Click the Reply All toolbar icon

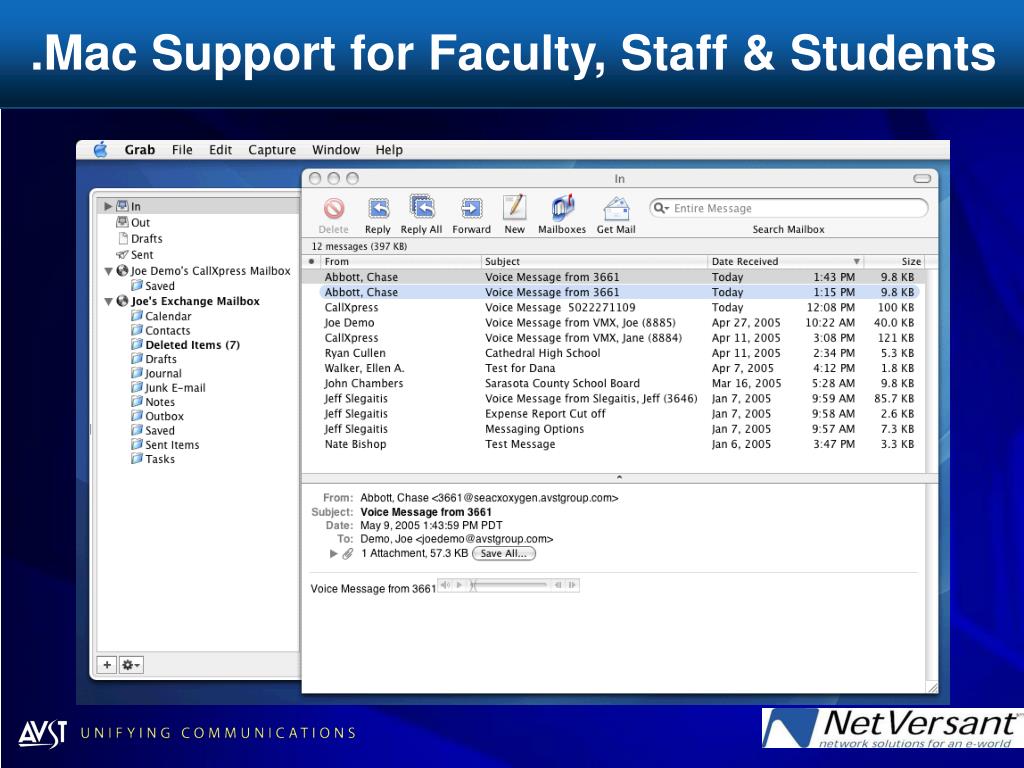pos(422,207)
